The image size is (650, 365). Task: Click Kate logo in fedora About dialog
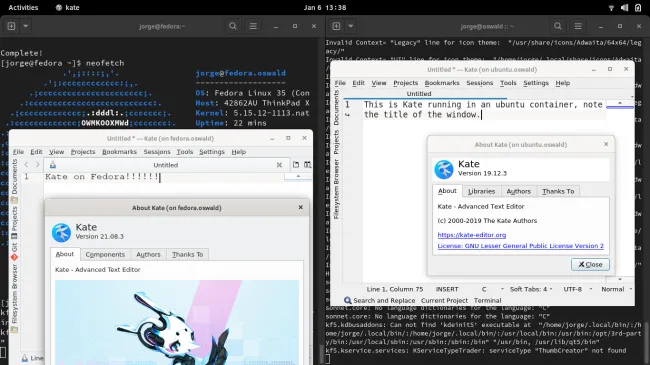61,232
